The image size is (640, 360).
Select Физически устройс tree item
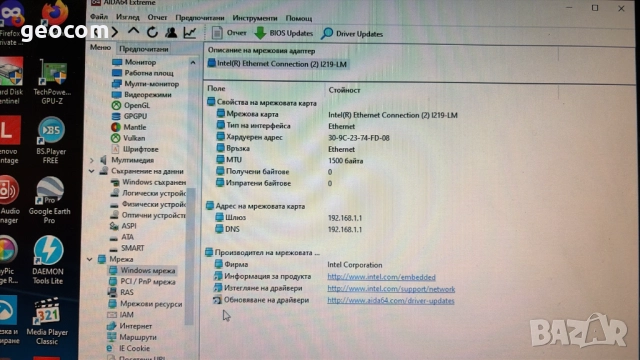pos(153,204)
